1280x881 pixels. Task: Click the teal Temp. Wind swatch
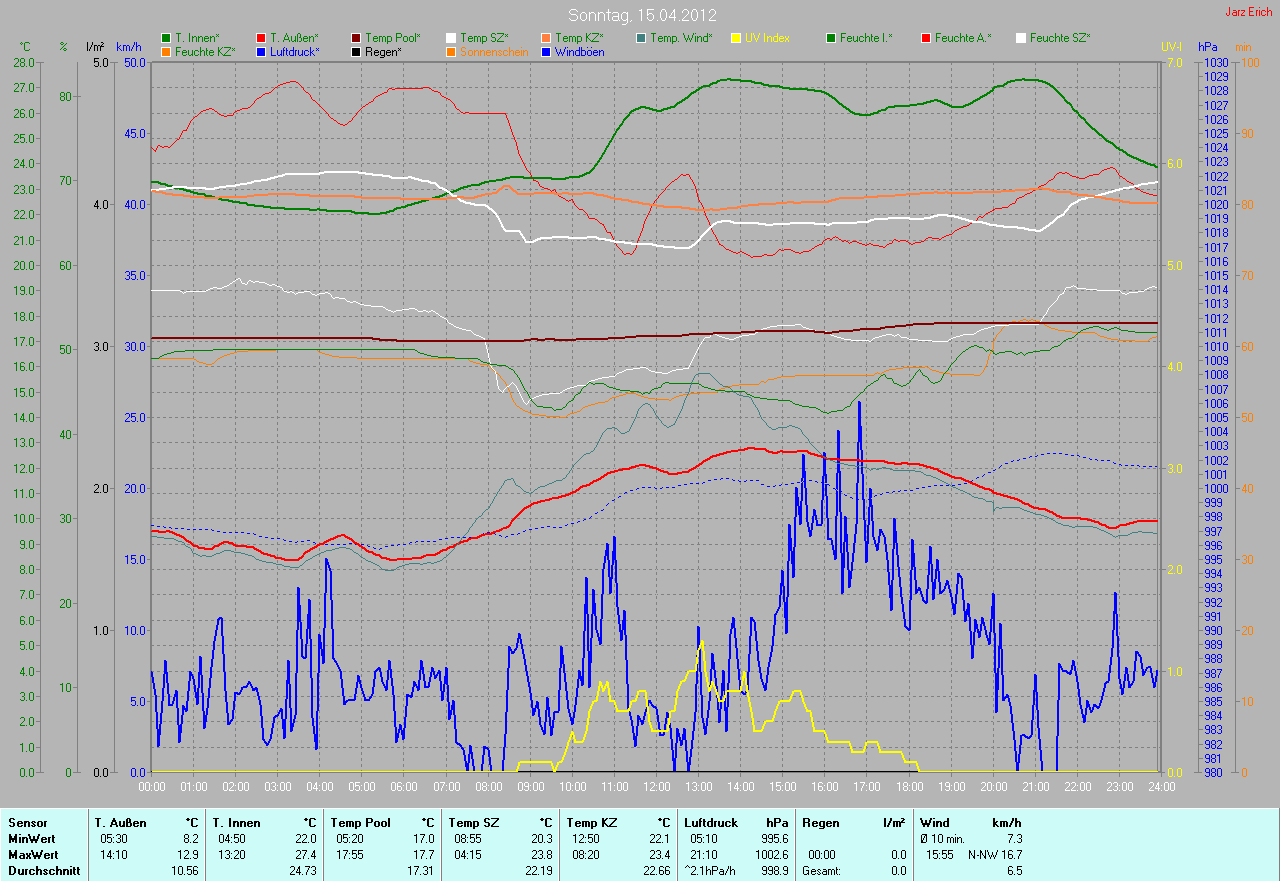(x=641, y=38)
